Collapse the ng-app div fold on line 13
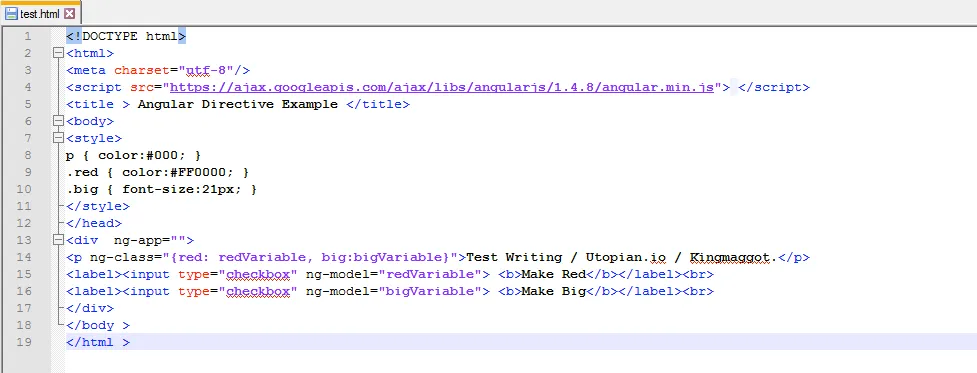The width and height of the screenshot is (977, 373). click(59, 240)
